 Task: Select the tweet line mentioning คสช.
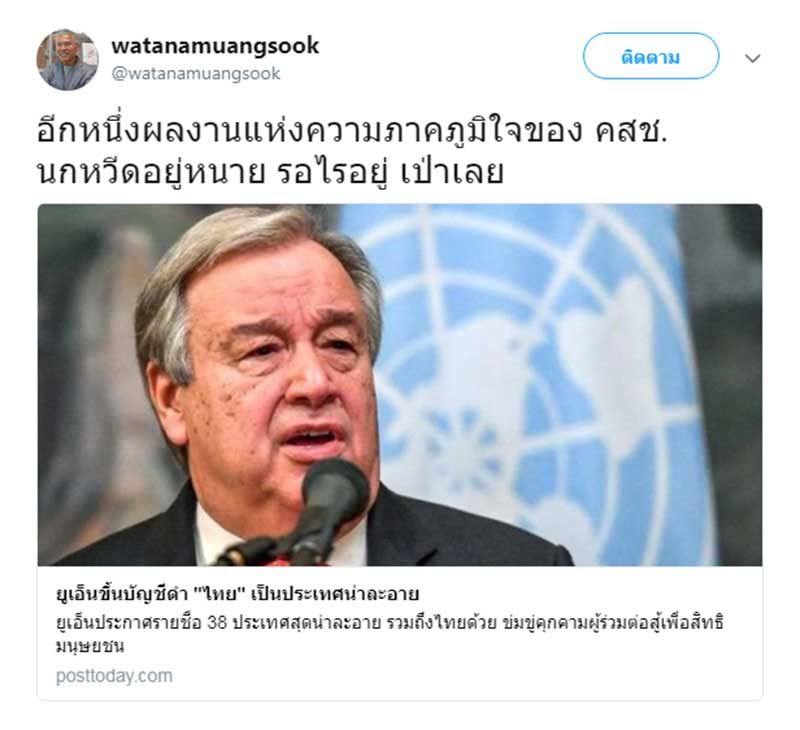[x=352, y=131]
